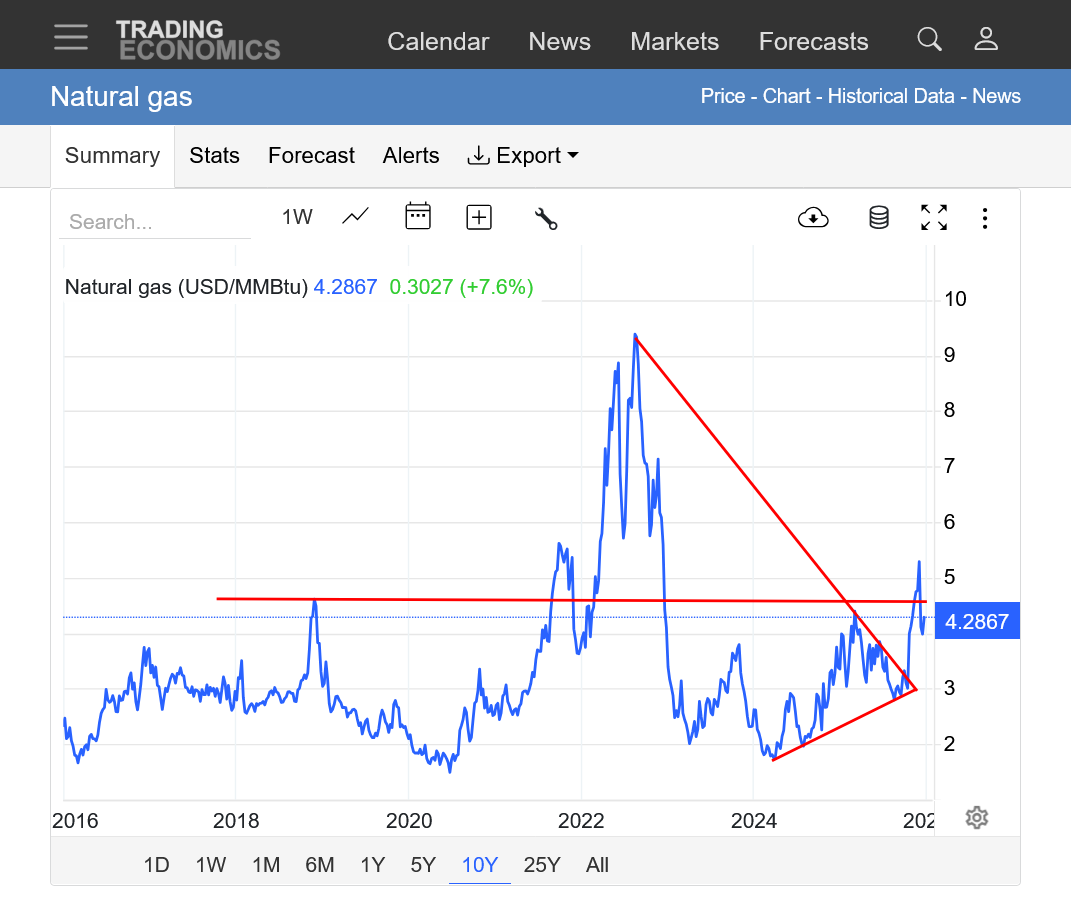Viewport: 1071px width, 901px height.
Task: Click the chart Search input field
Action: [155, 222]
